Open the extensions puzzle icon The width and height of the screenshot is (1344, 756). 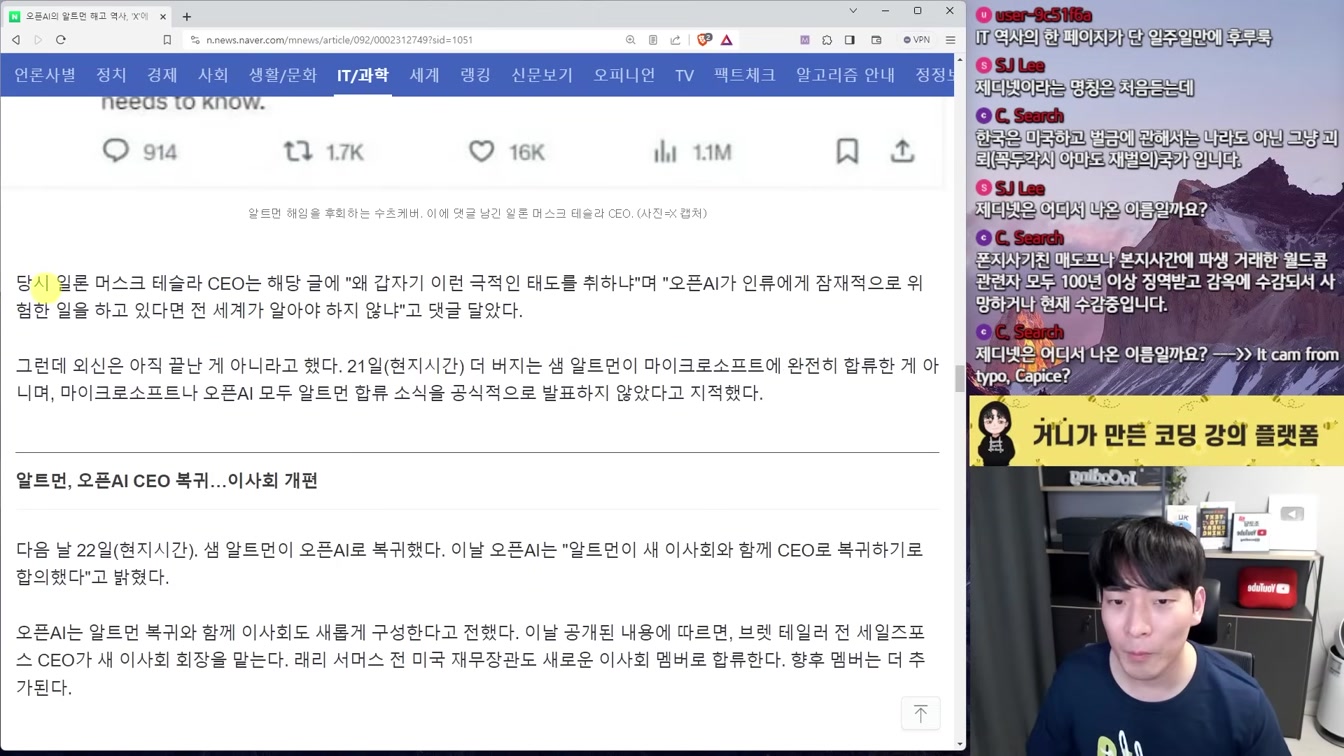[x=827, y=40]
